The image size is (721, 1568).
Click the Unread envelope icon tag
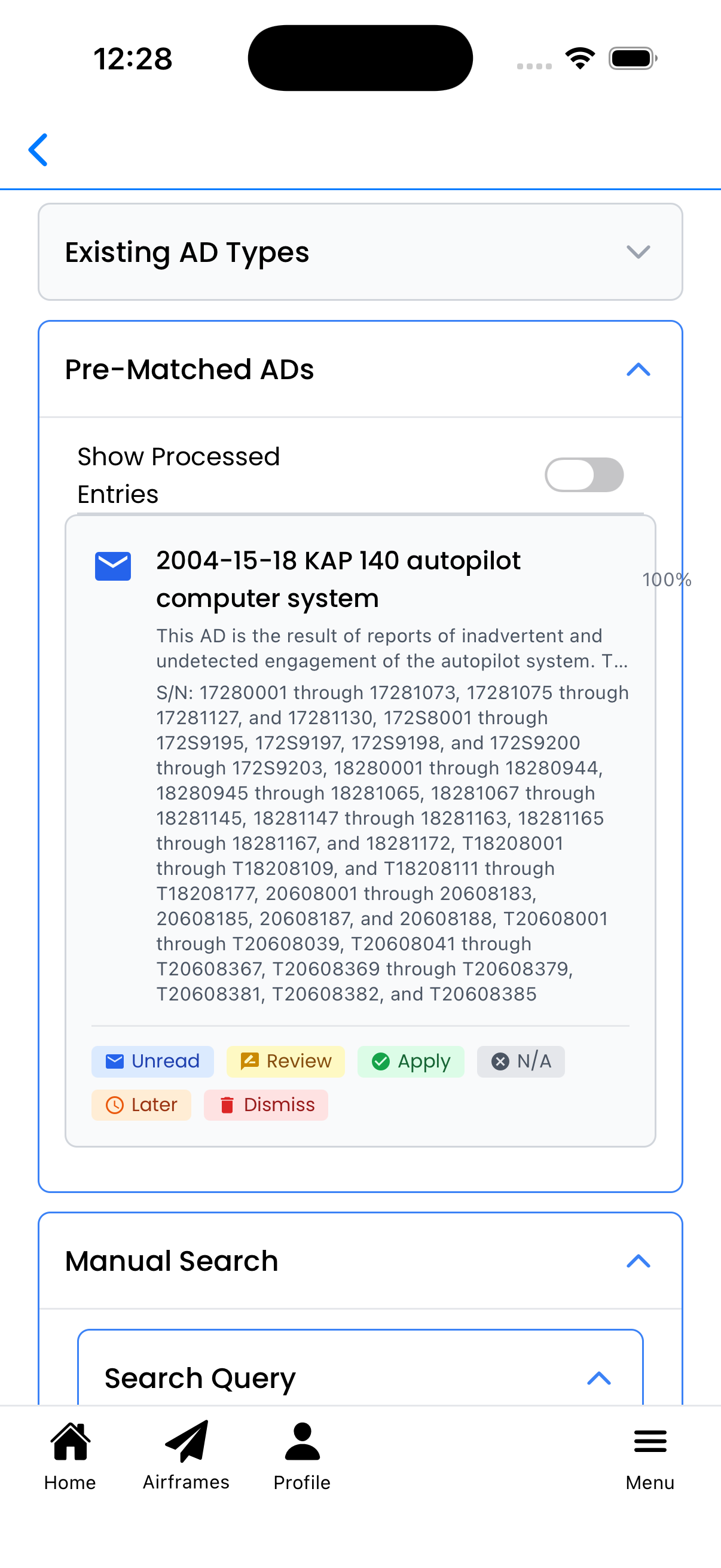click(x=114, y=1061)
